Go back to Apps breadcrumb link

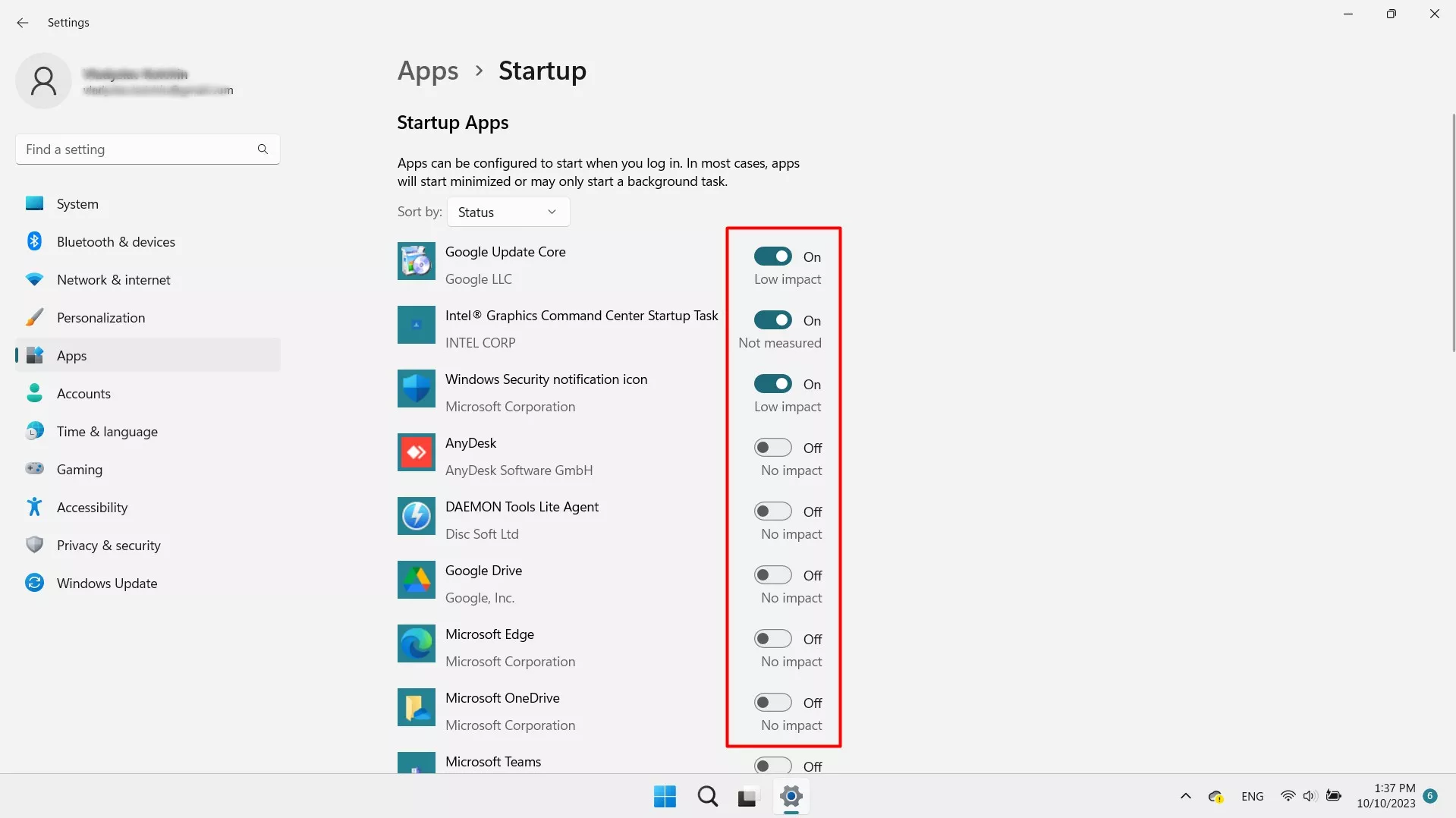click(x=428, y=71)
